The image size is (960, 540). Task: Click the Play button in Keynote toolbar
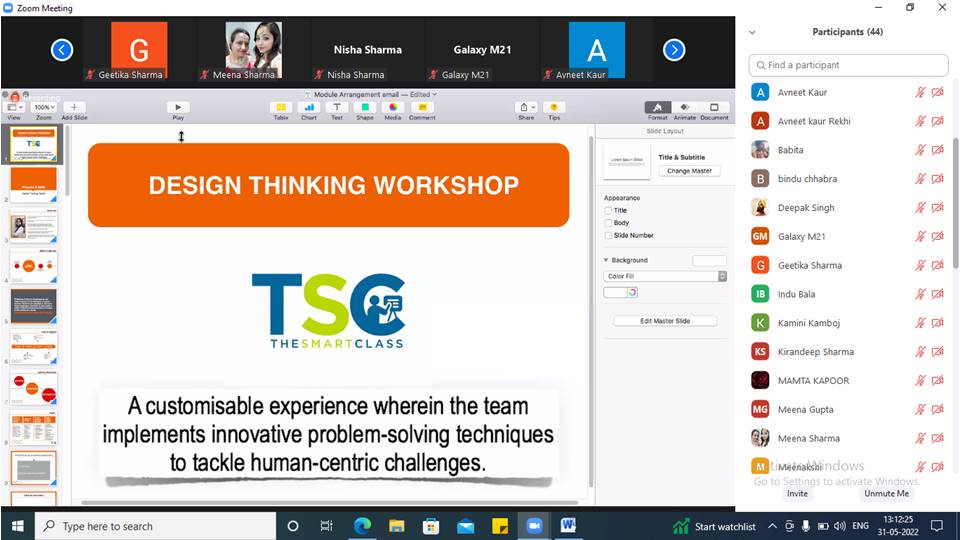click(x=178, y=107)
